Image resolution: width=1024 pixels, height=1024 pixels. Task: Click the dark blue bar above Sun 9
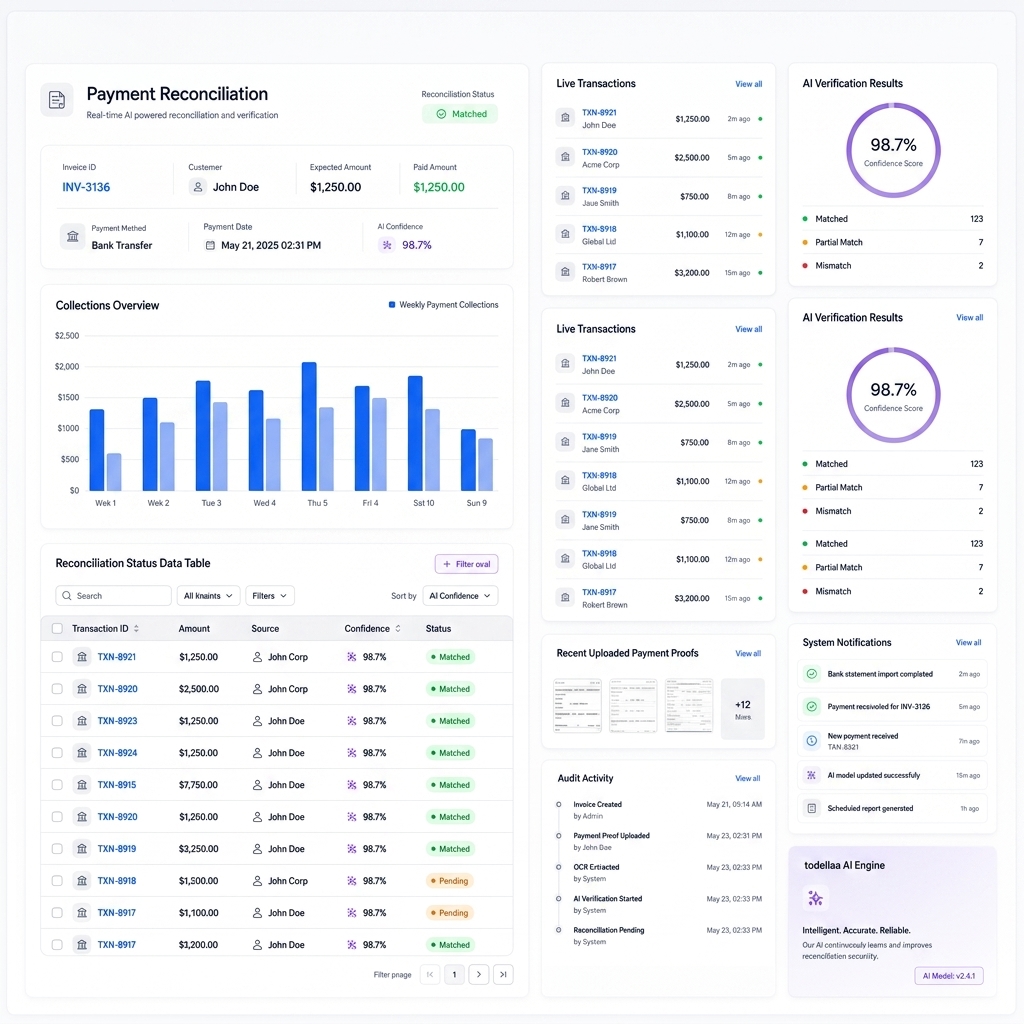468,460
